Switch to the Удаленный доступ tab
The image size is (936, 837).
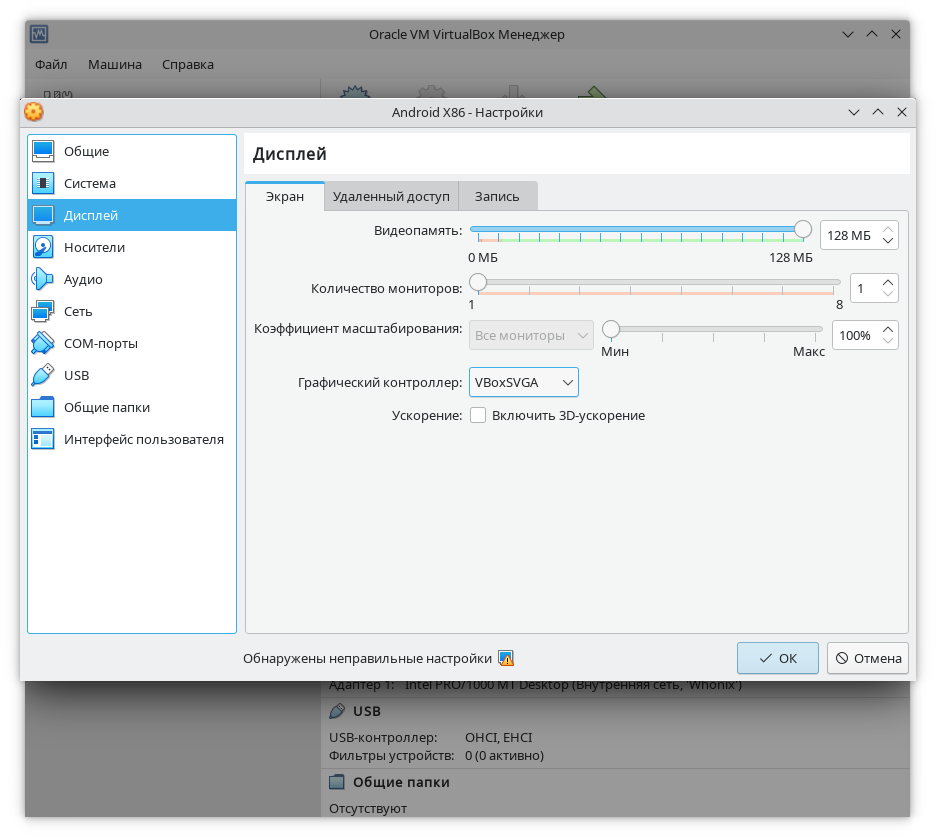[391, 197]
